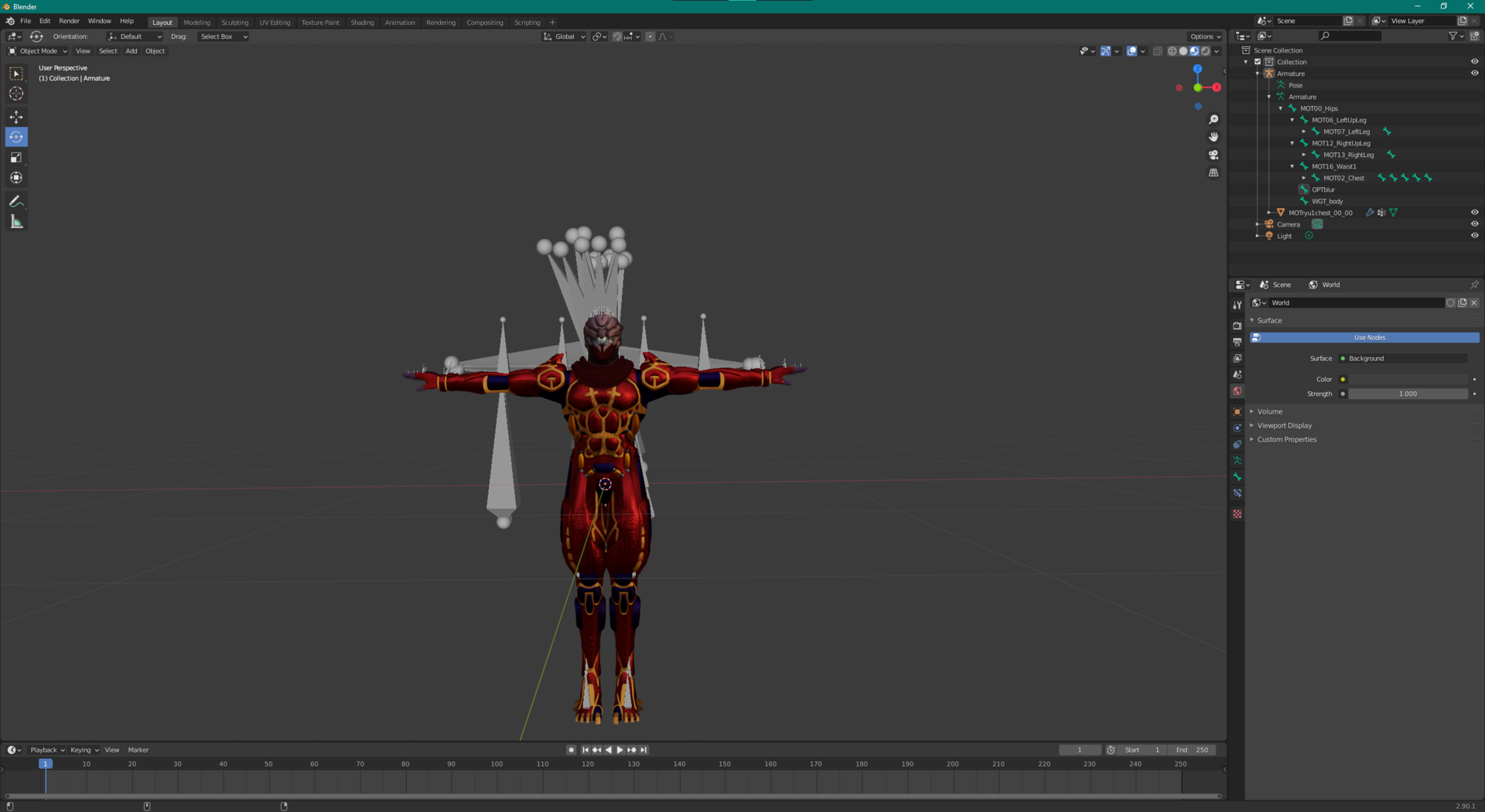
Task: Open the Active Tool settings tab
Action: (1237, 305)
